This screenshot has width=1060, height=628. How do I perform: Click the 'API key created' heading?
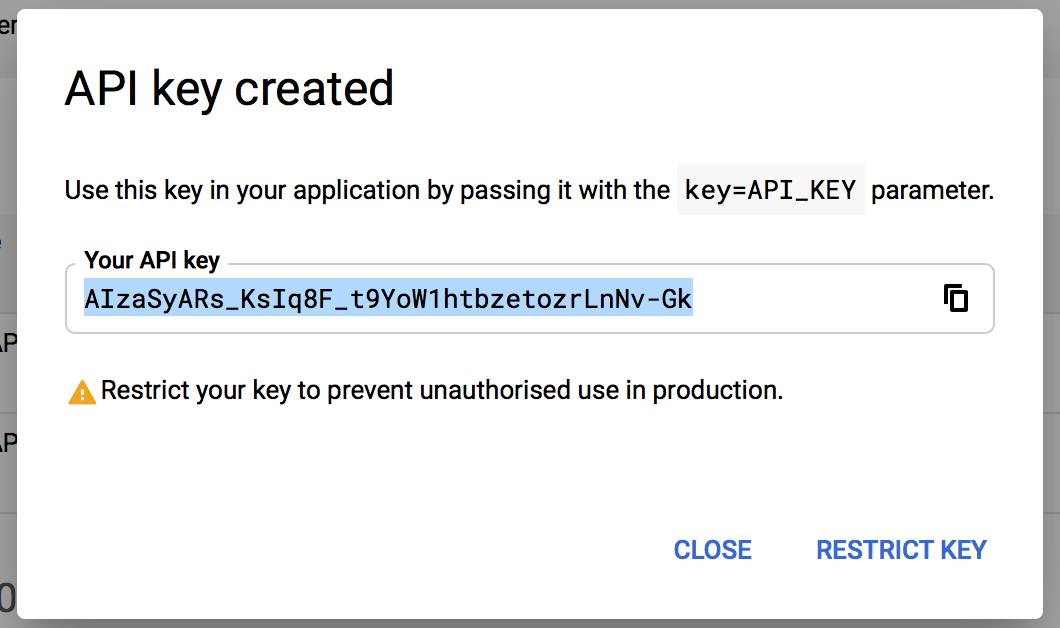[229, 89]
